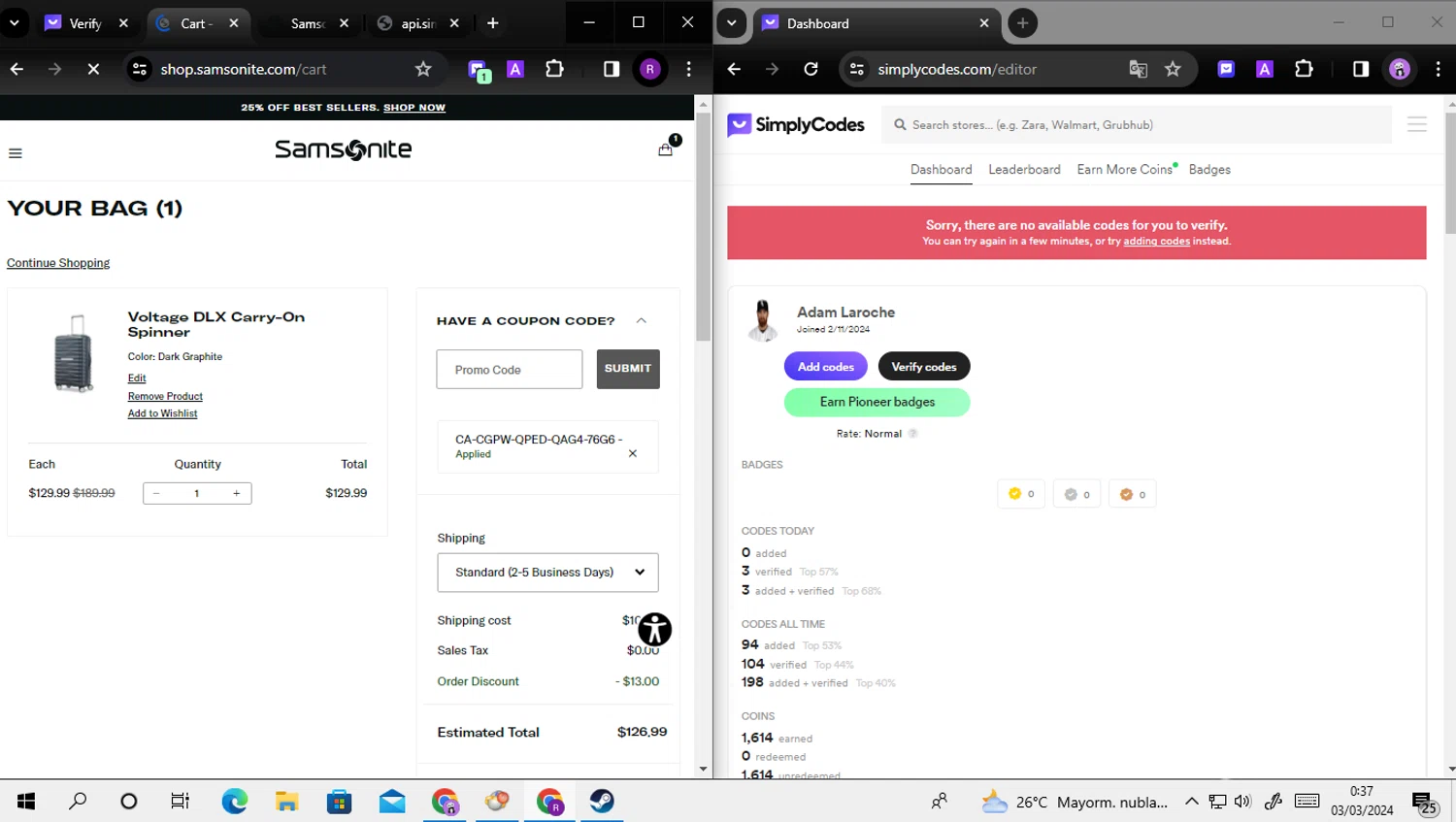The height and width of the screenshot is (822, 1456).
Task: Go back in the Samsonite browser window
Action: 17,69
